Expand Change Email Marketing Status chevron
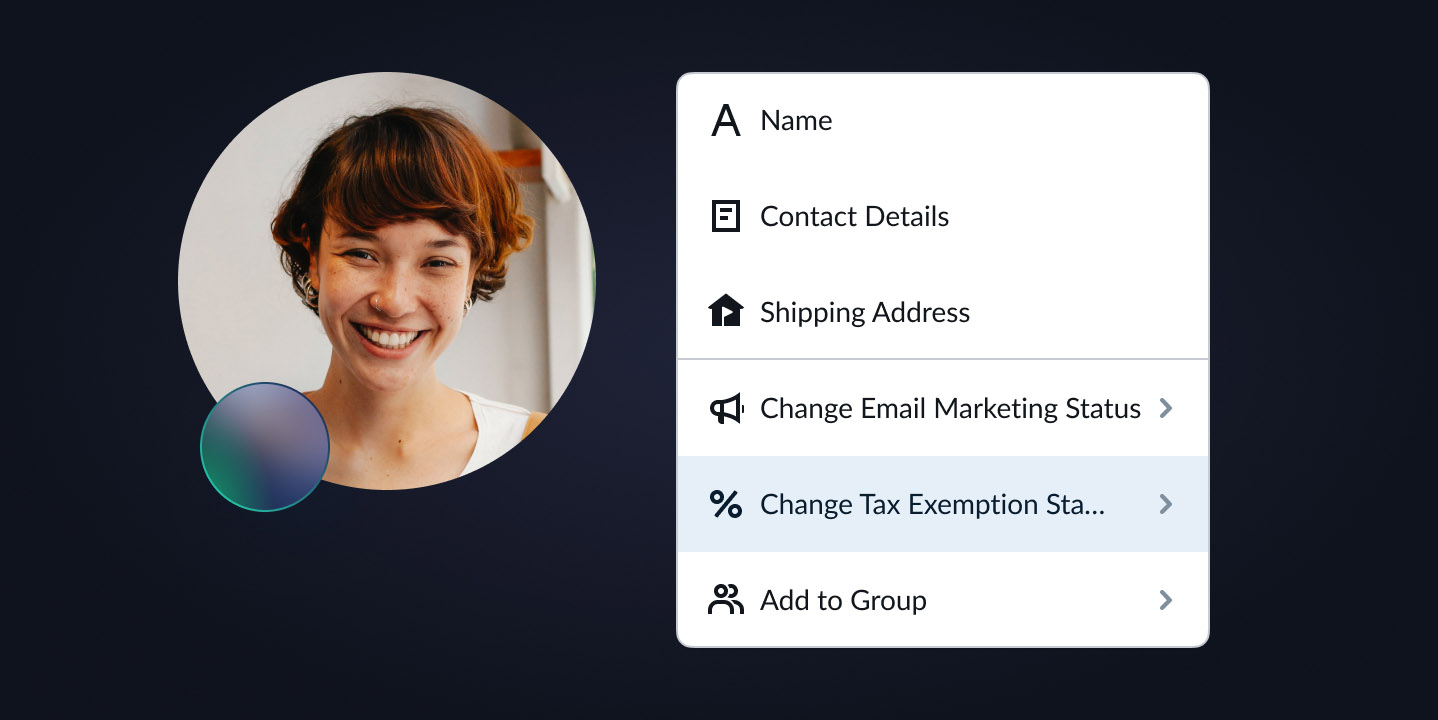1438x720 pixels. (1165, 409)
